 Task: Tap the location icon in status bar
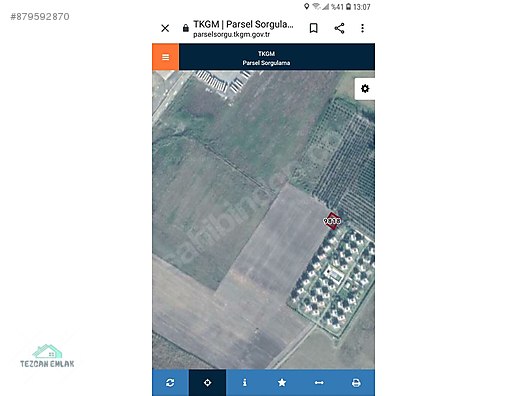point(306,6)
